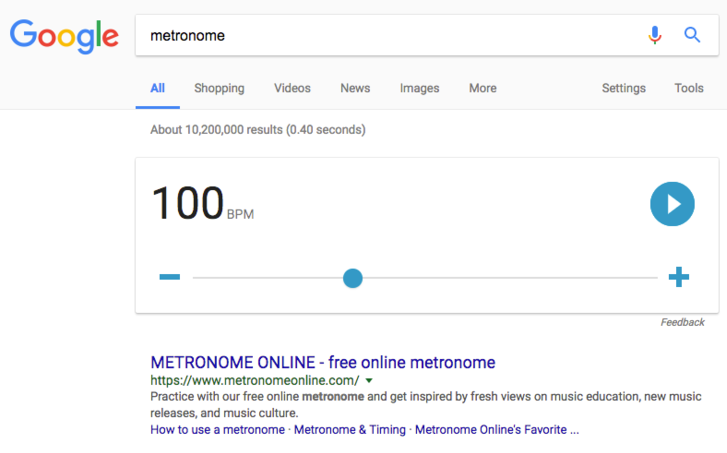Click the Feedback link below metronome

tap(682, 322)
